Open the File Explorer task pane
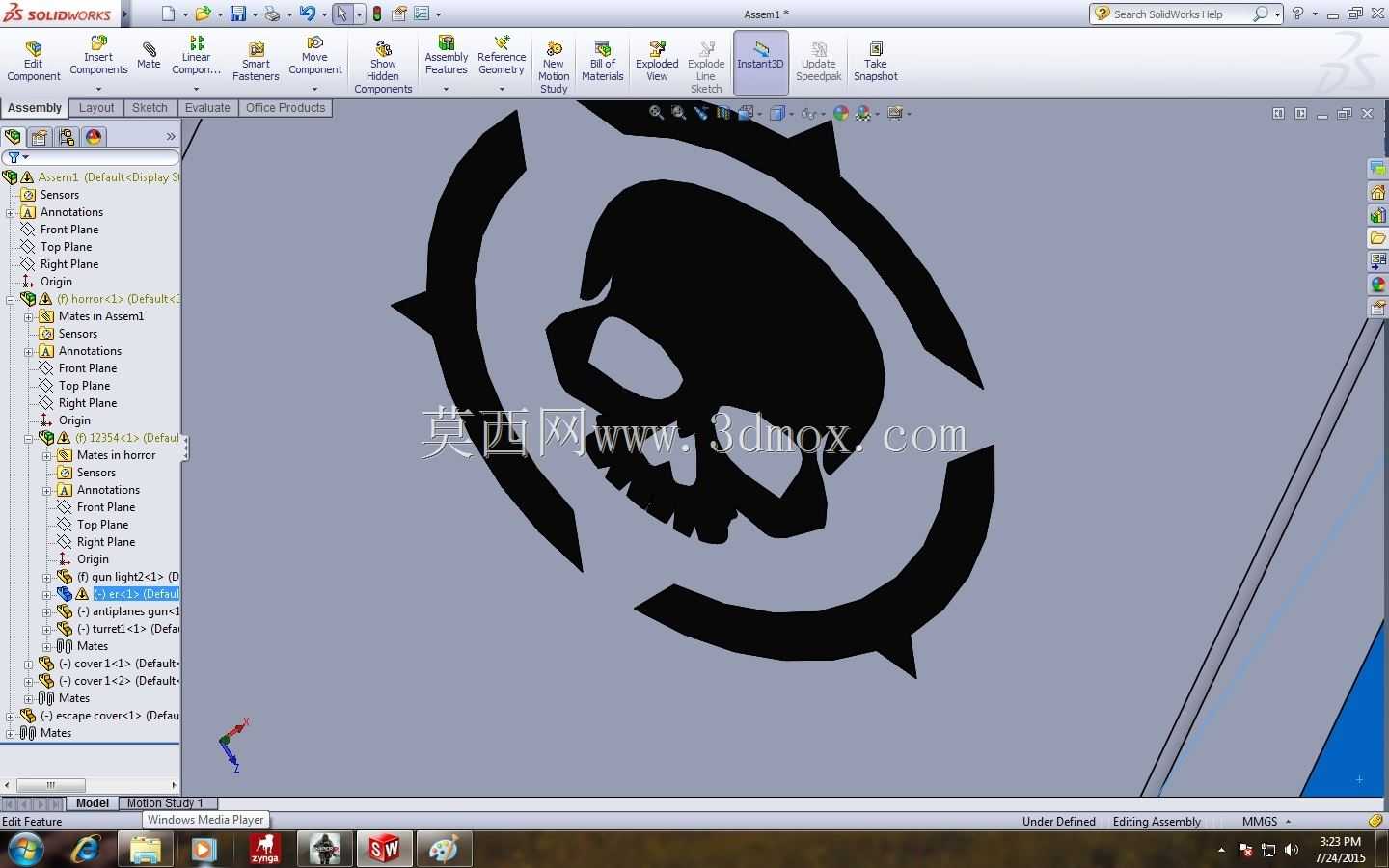This screenshot has width=1389, height=868. point(1378,238)
